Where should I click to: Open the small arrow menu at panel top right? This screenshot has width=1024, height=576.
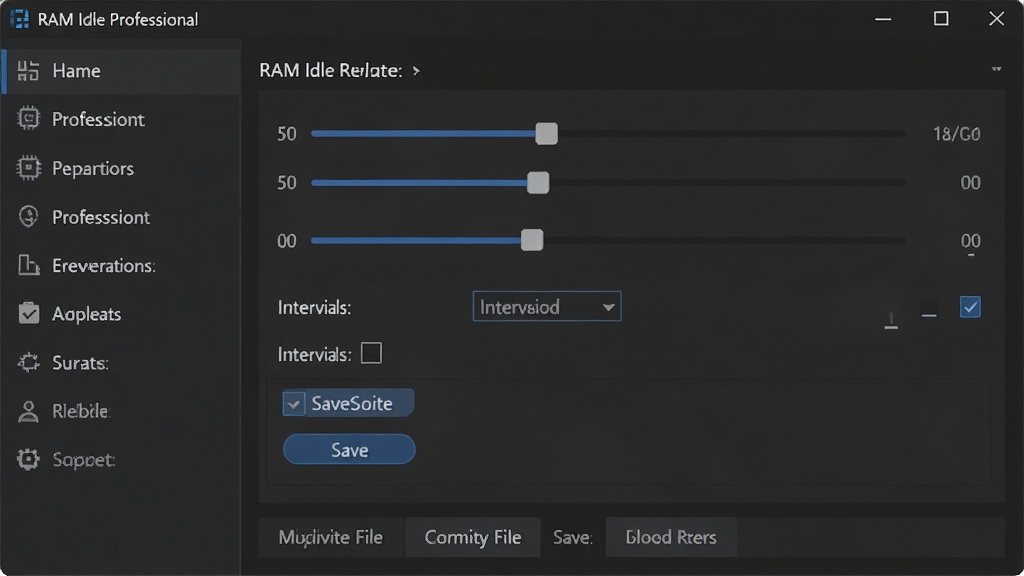click(997, 69)
